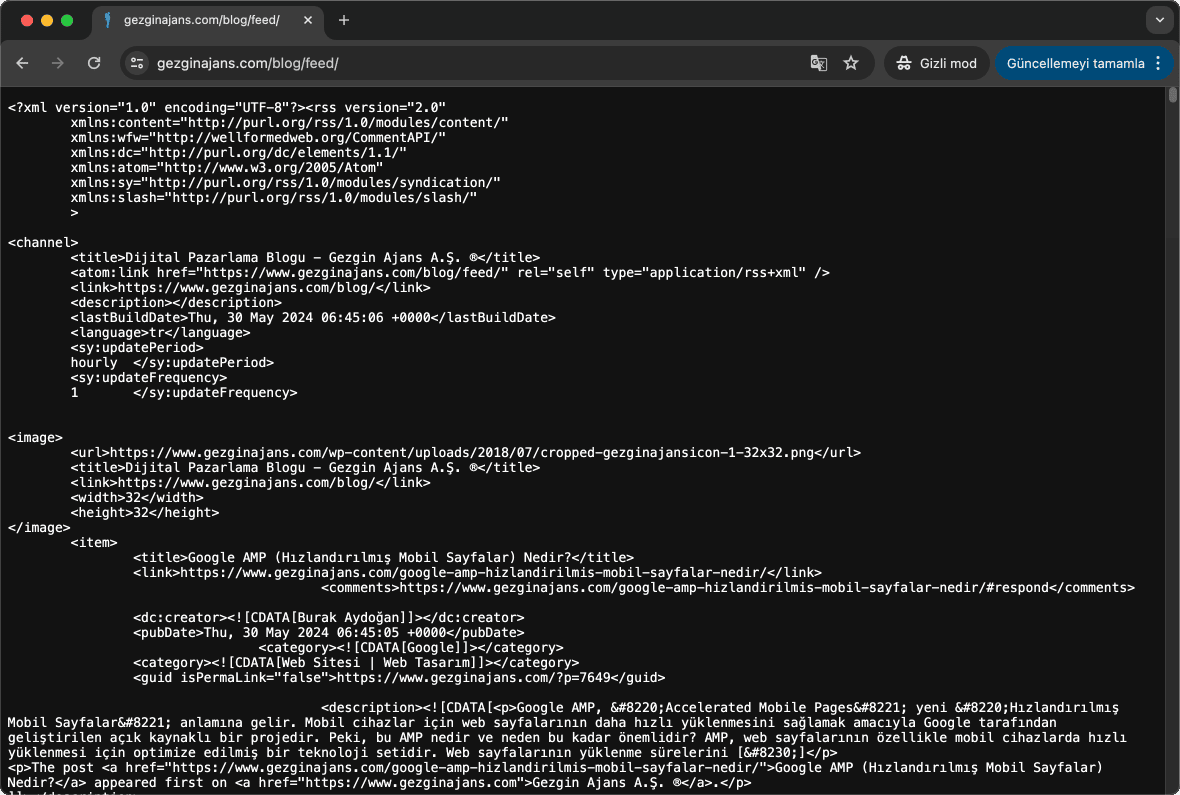
Task: Click the dc:creator Burak Aydoğan line
Action: (329, 618)
